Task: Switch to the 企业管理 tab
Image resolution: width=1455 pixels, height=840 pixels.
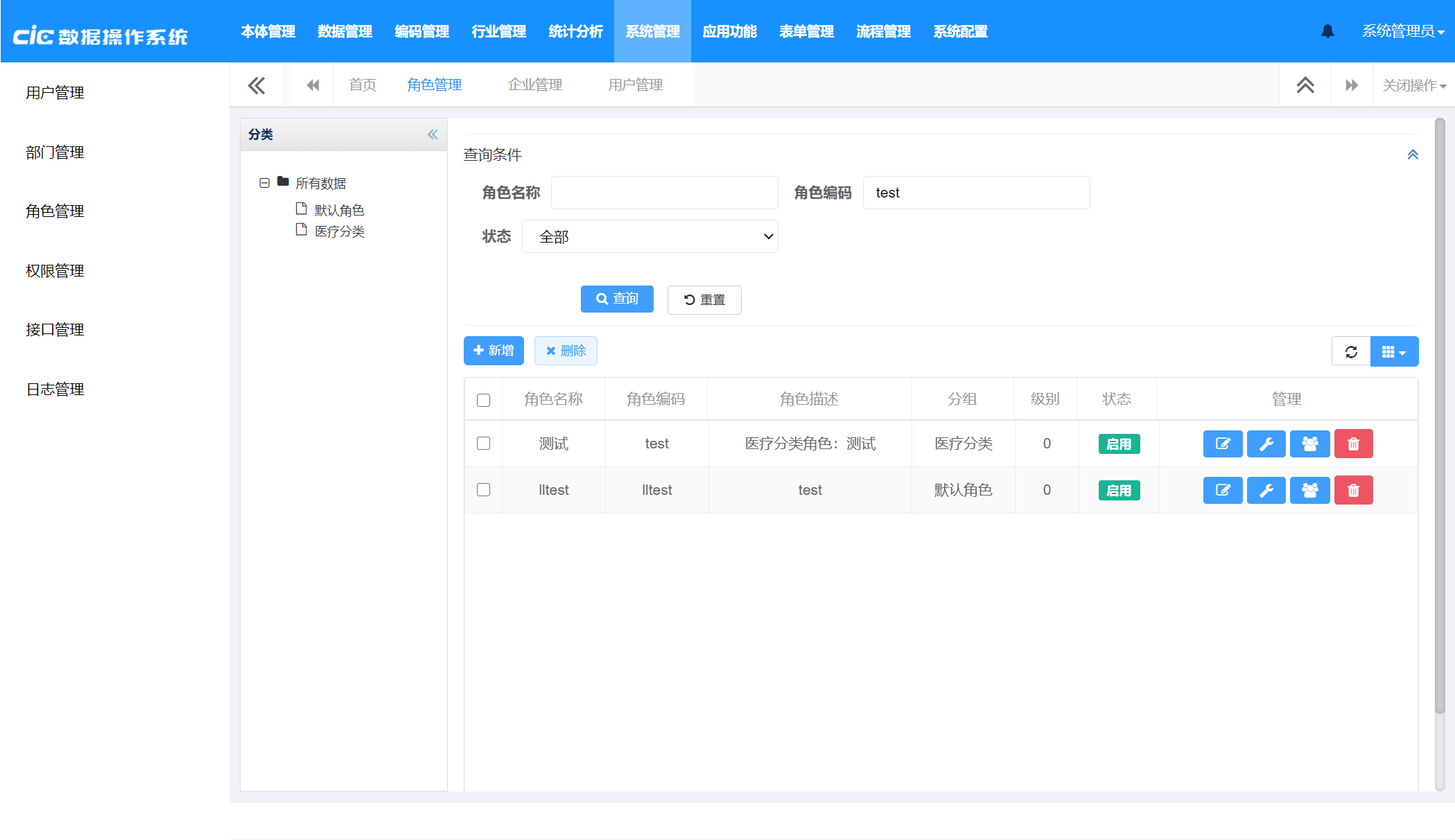Action: (534, 85)
